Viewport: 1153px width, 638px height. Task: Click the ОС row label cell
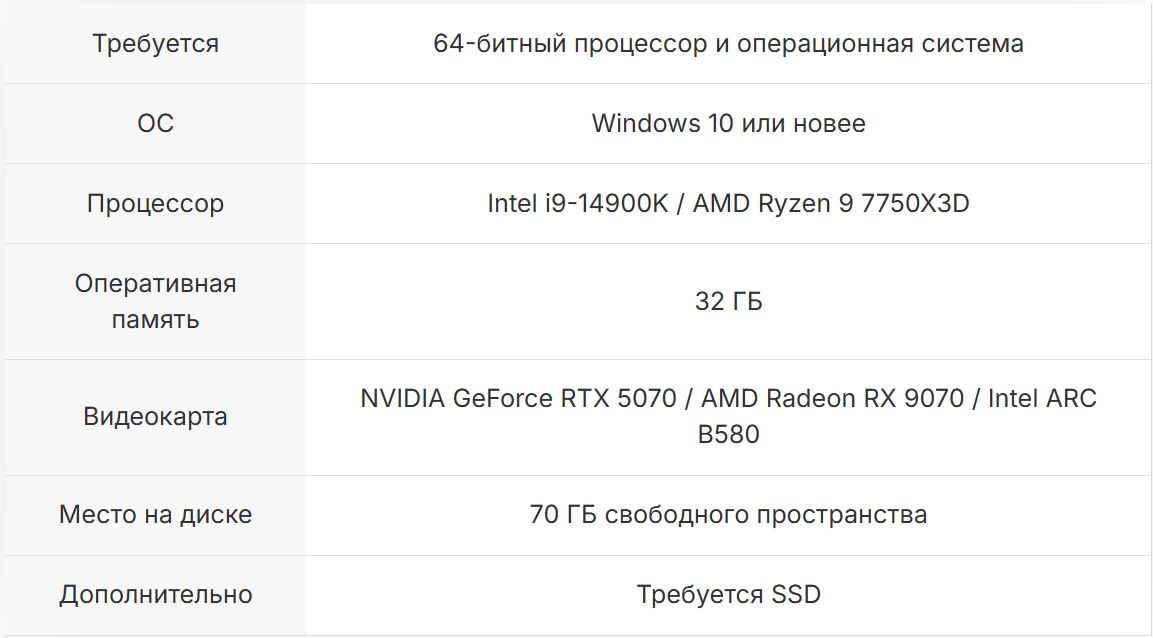click(x=155, y=124)
